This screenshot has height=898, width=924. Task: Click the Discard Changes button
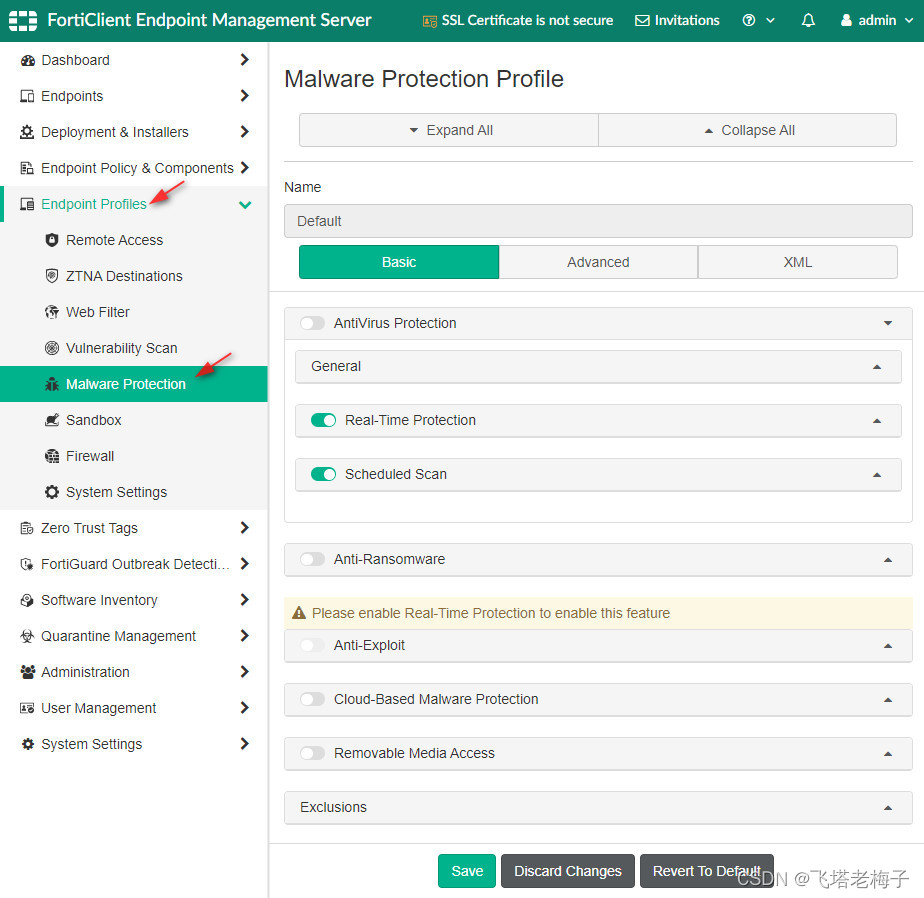[567, 871]
